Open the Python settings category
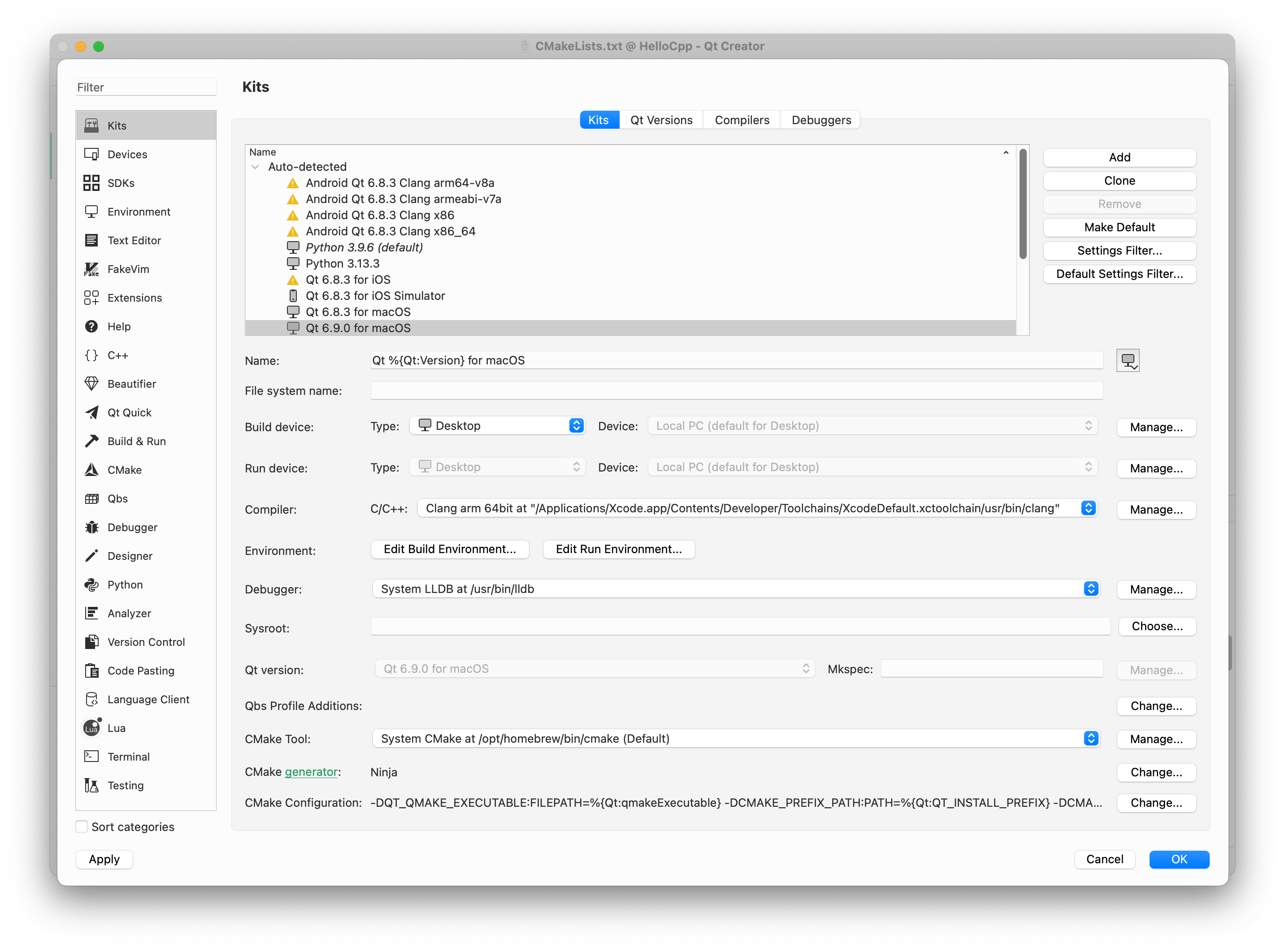The width and height of the screenshot is (1285, 952). (x=146, y=584)
